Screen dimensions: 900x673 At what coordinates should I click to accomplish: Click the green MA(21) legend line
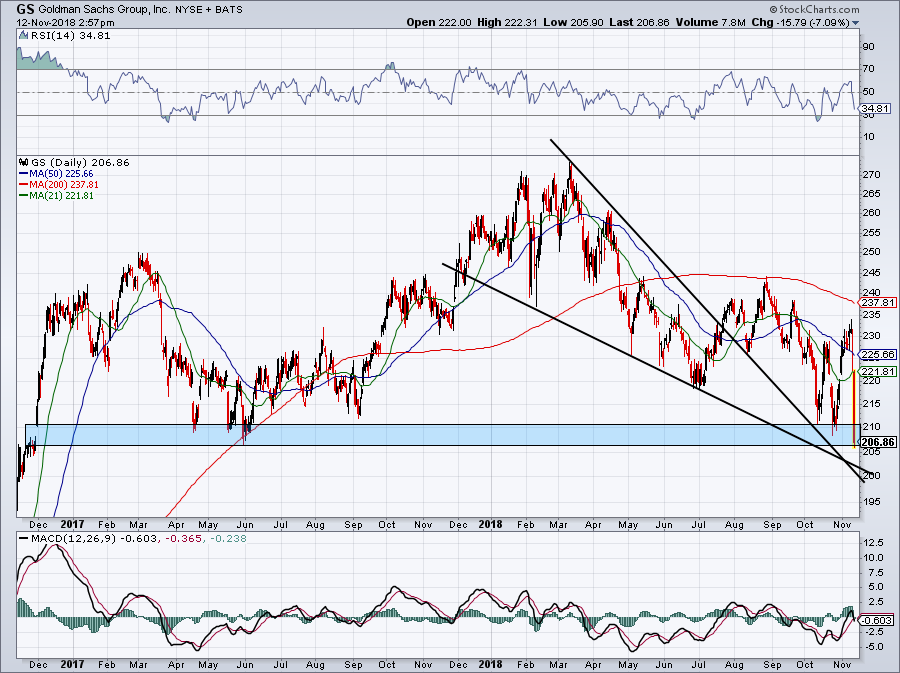pos(24,196)
